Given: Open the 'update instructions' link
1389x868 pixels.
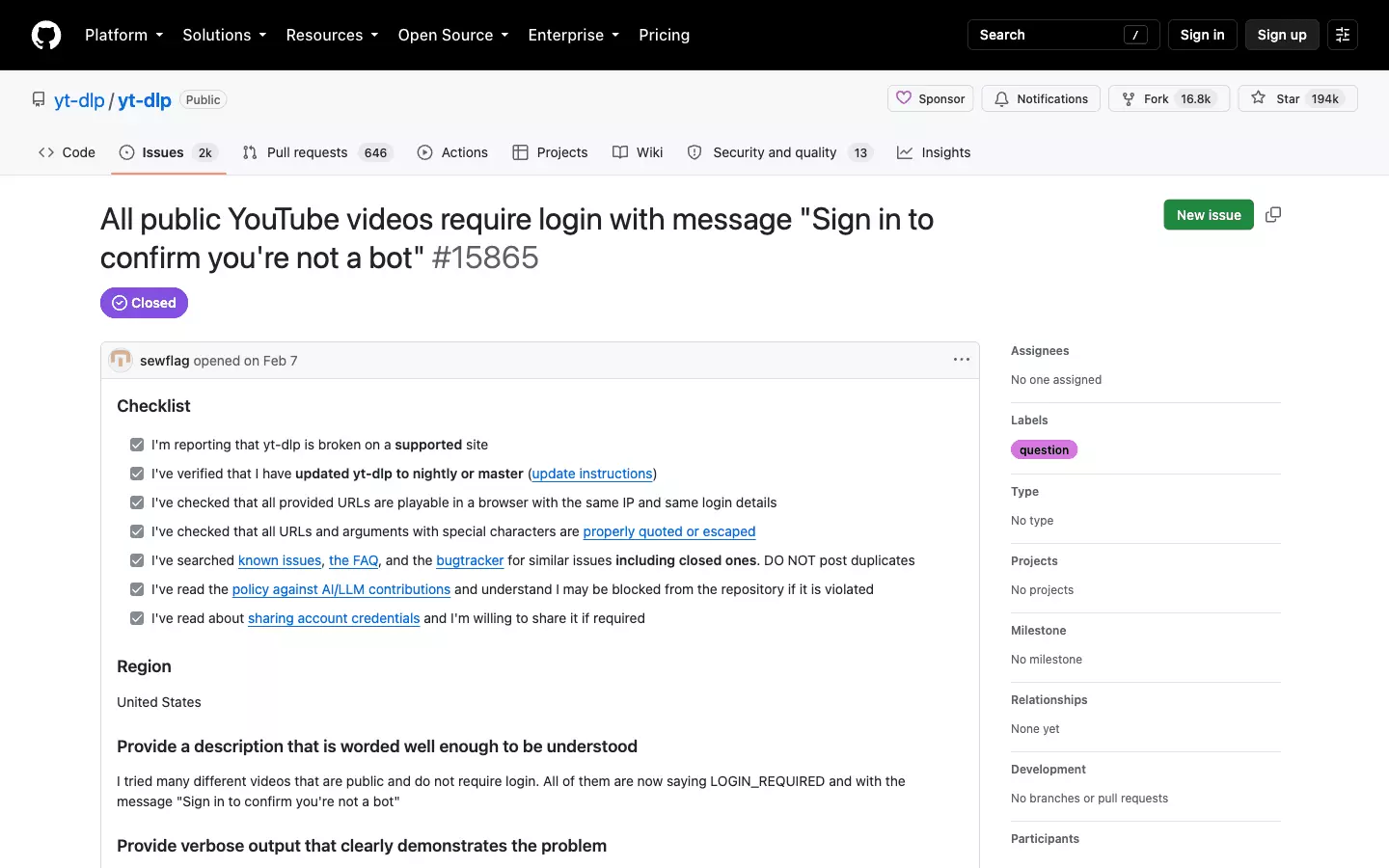Looking at the screenshot, I should point(592,474).
